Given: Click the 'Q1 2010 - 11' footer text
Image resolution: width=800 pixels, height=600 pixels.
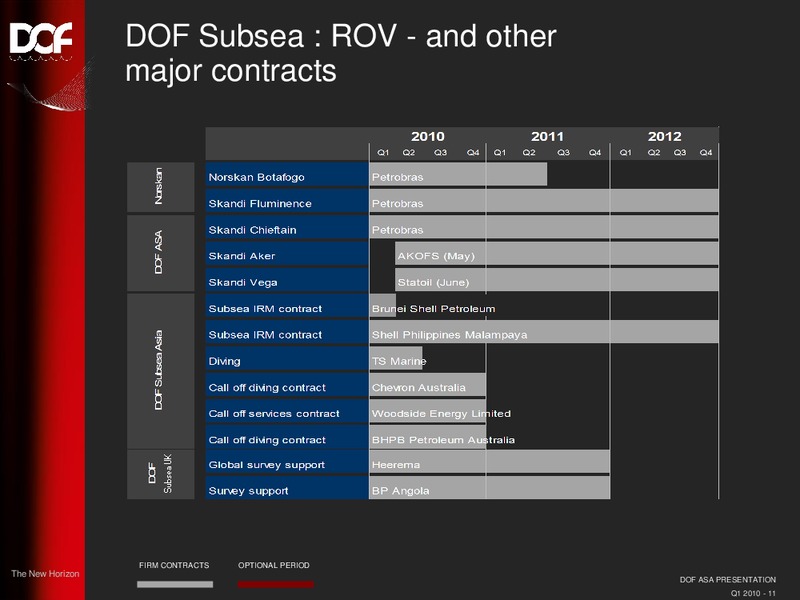Looking at the screenshot, I should (x=753, y=593).
